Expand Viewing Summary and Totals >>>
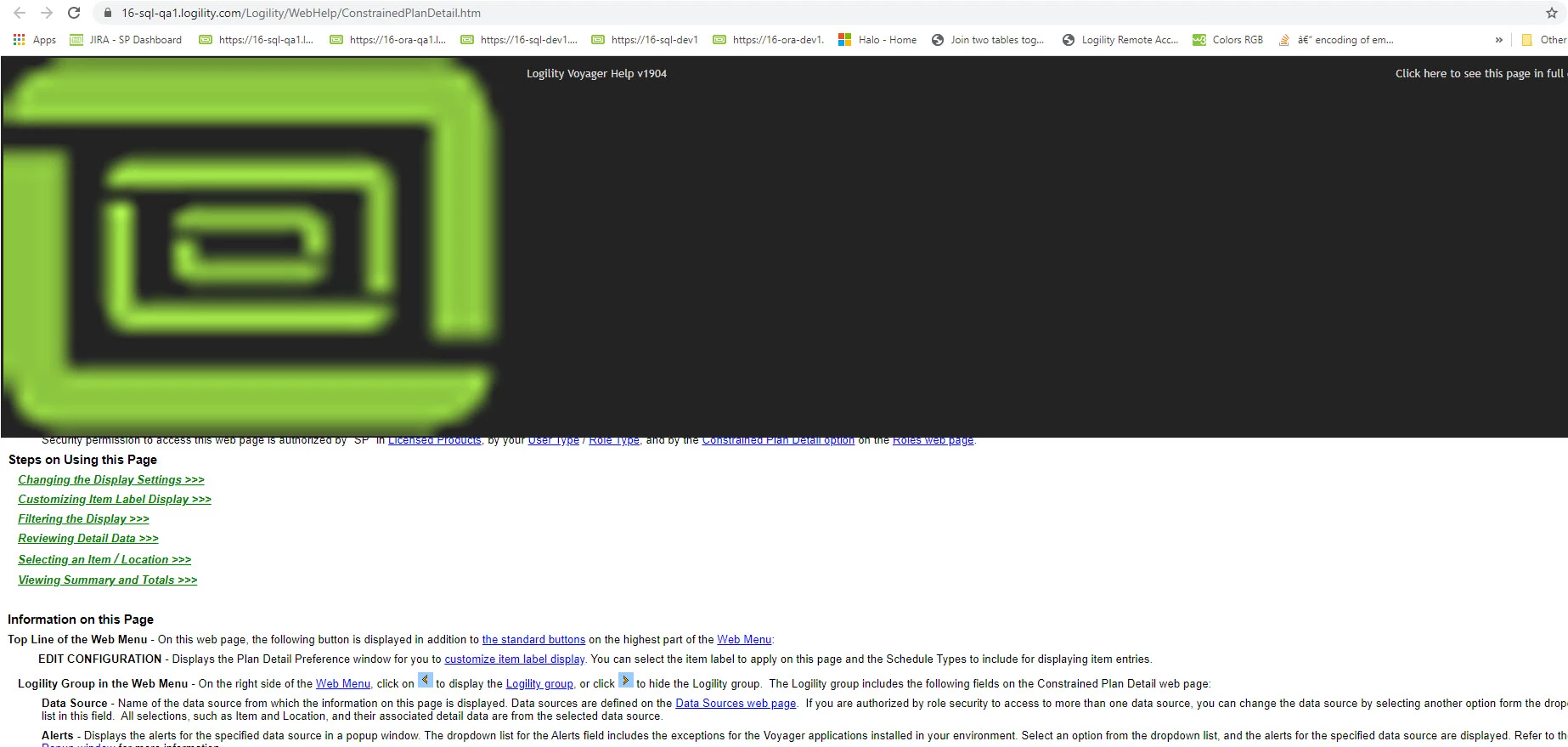The image size is (1568, 747). coord(108,580)
